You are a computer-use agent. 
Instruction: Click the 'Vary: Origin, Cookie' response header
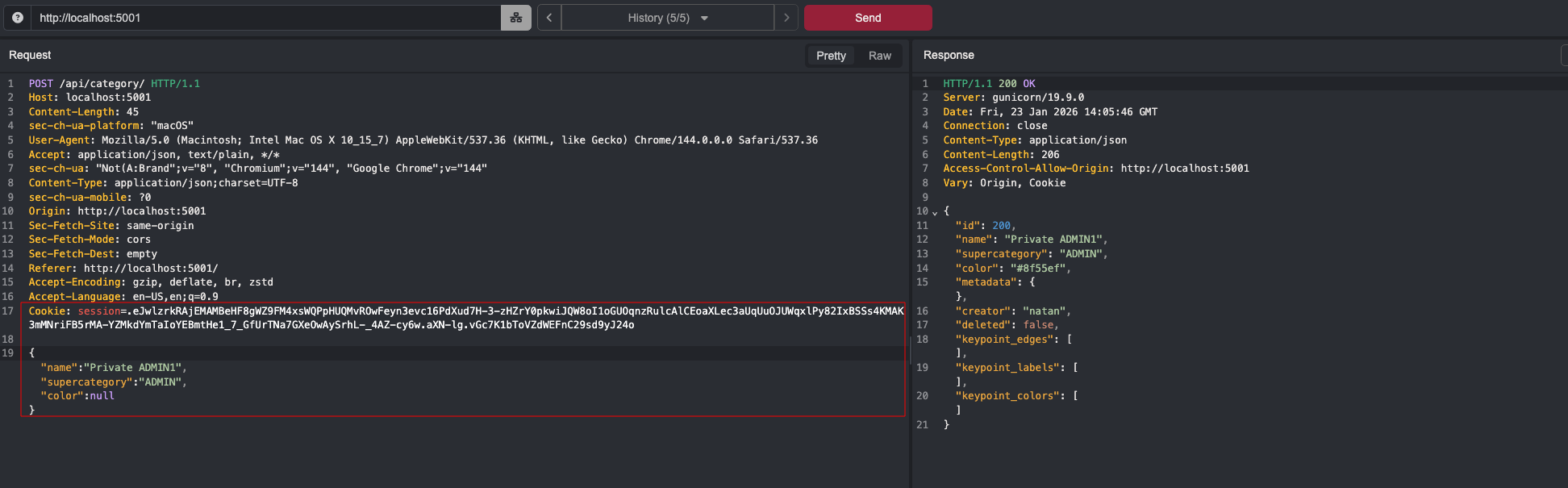tap(1004, 183)
